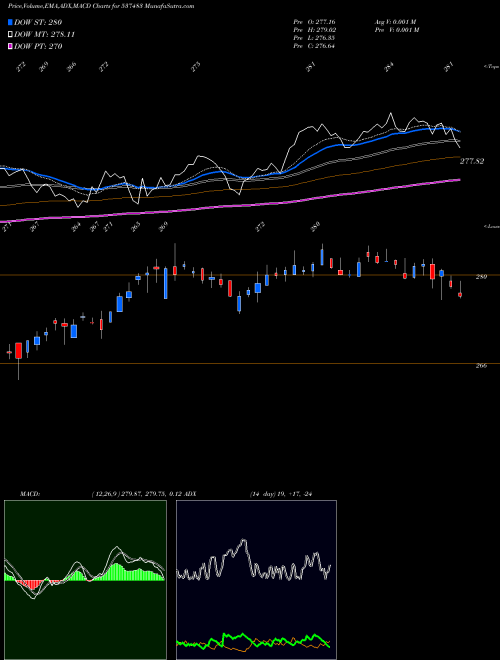
Task: Open the ADX indicator chart panel
Action: [x=256, y=580]
